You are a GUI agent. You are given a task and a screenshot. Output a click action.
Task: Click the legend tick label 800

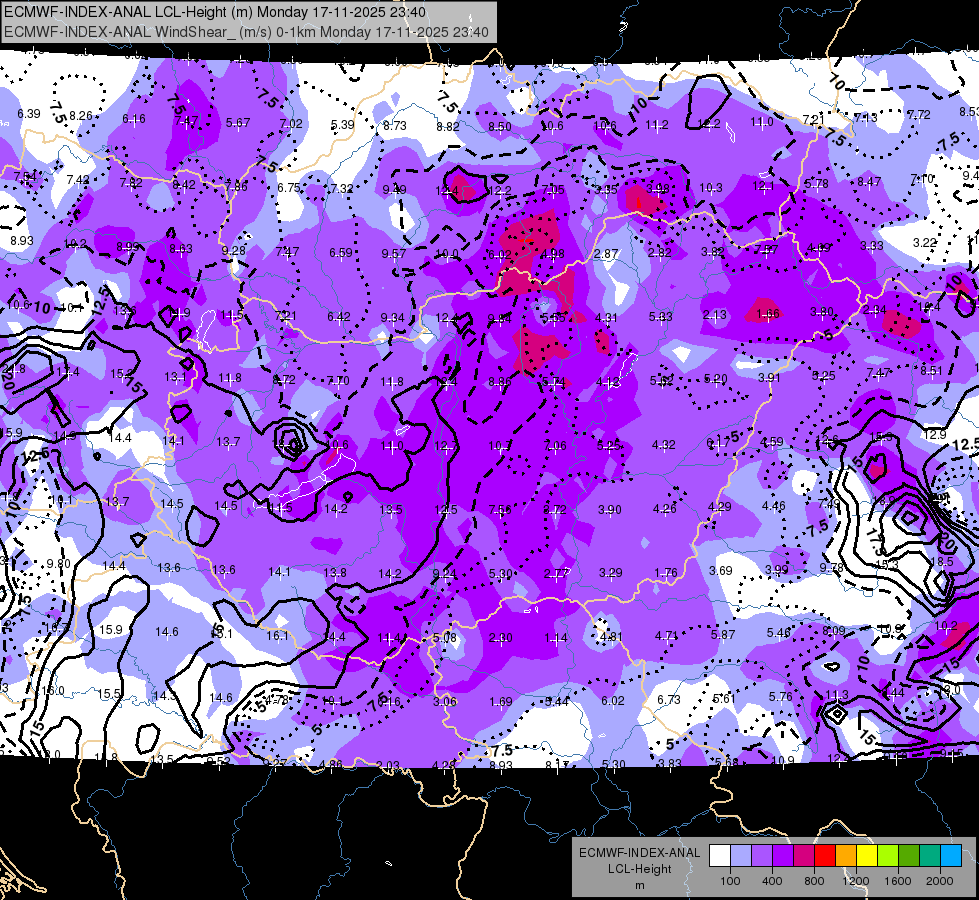[x=814, y=881]
